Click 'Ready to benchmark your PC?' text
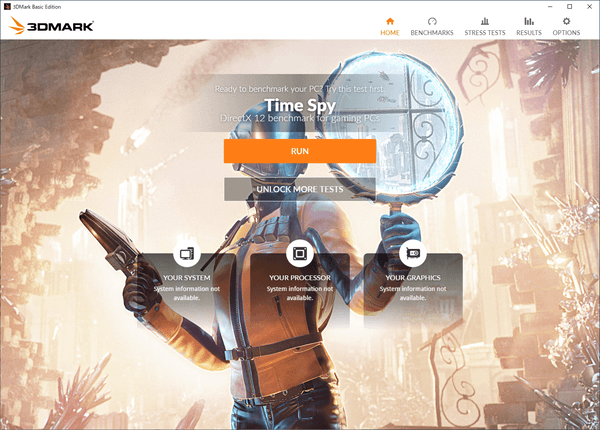The width and height of the screenshot is (600, 430). coord(267,89)
